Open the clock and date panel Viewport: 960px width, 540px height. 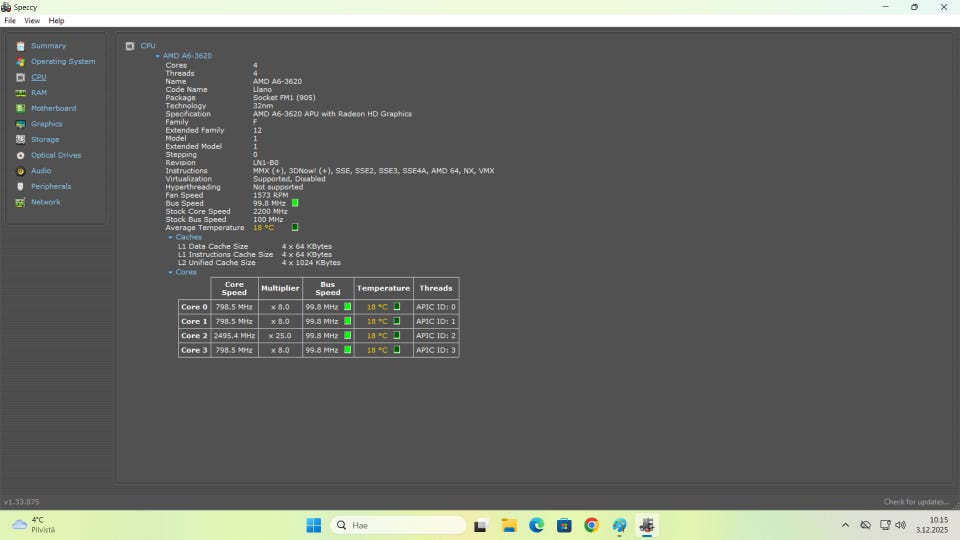point(932,525)
